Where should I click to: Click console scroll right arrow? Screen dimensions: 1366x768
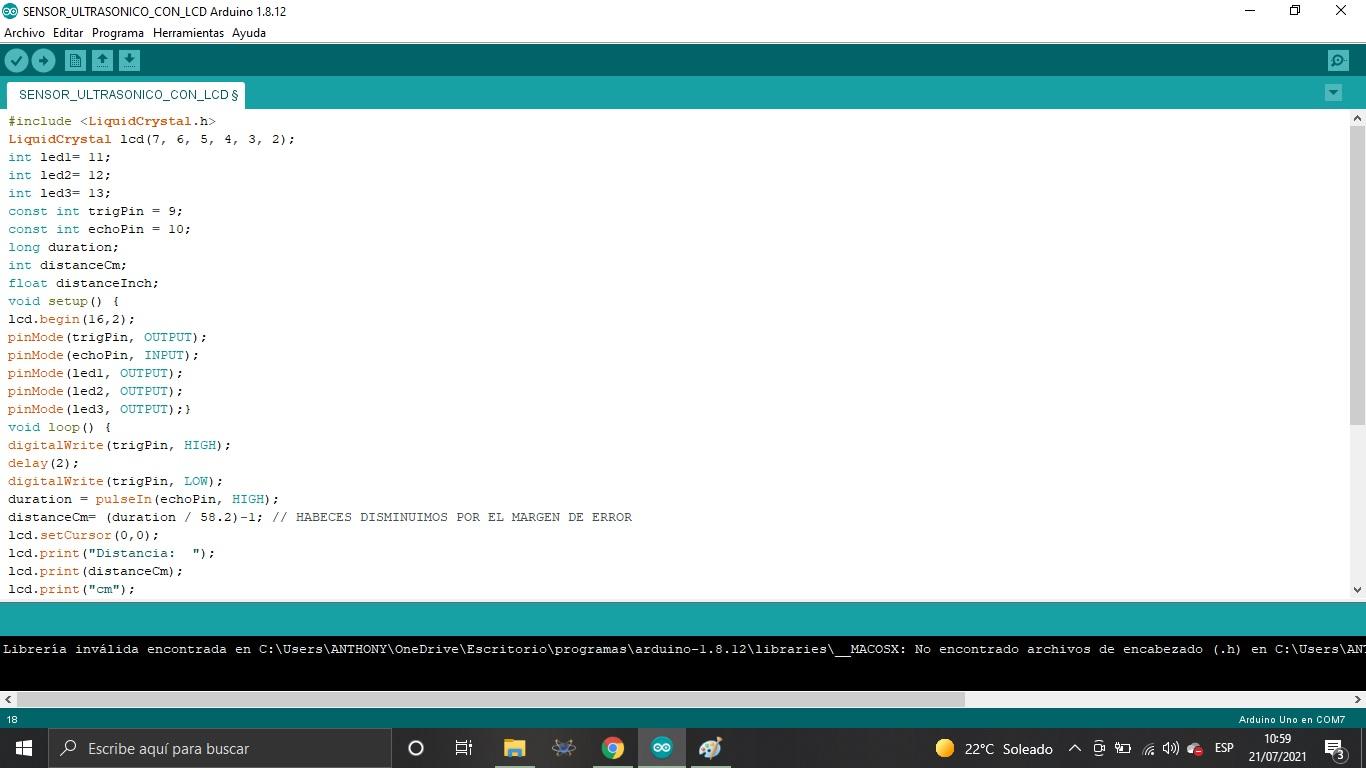click(x=1357, y=700)
